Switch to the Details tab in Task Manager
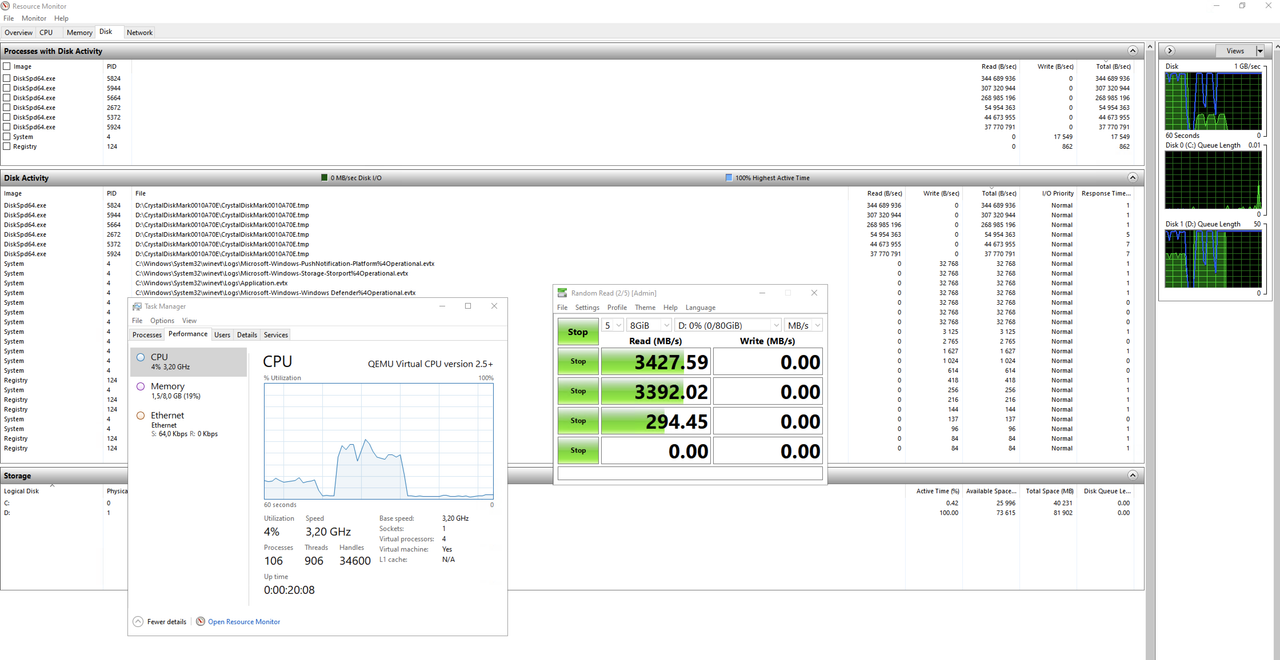The image size is (1280, 660). click(x=247, y=335)
